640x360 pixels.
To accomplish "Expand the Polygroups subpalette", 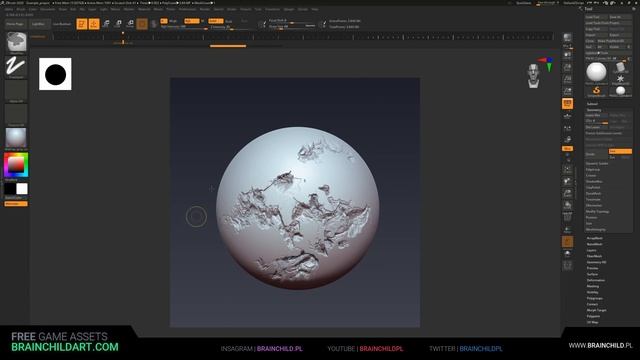I will (595, 298).
